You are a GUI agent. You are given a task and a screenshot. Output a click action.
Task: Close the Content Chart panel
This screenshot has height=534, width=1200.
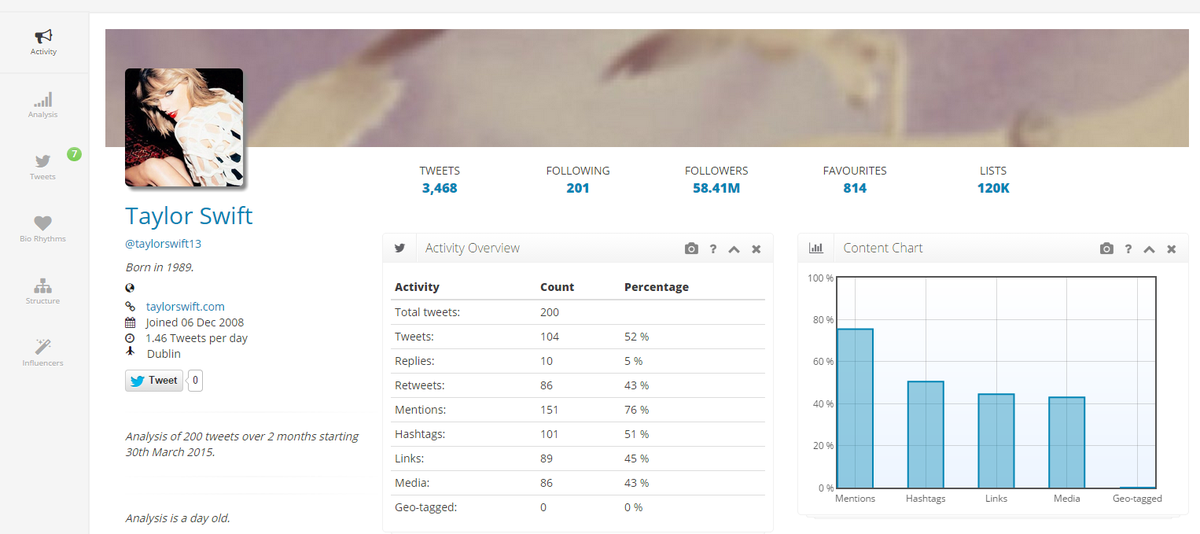click(1171, 249)
